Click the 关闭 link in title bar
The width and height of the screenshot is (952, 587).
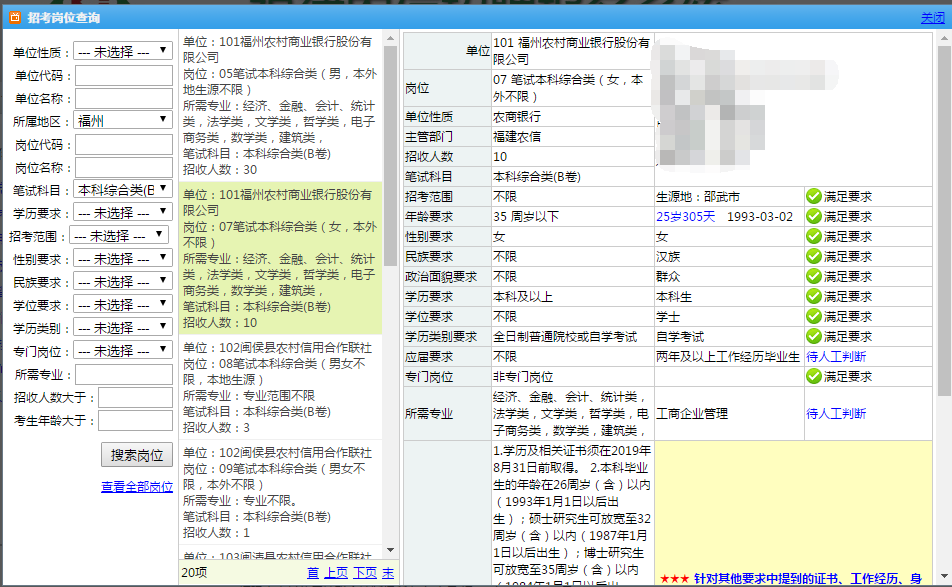pyautogui.click(x=933, y=18)
